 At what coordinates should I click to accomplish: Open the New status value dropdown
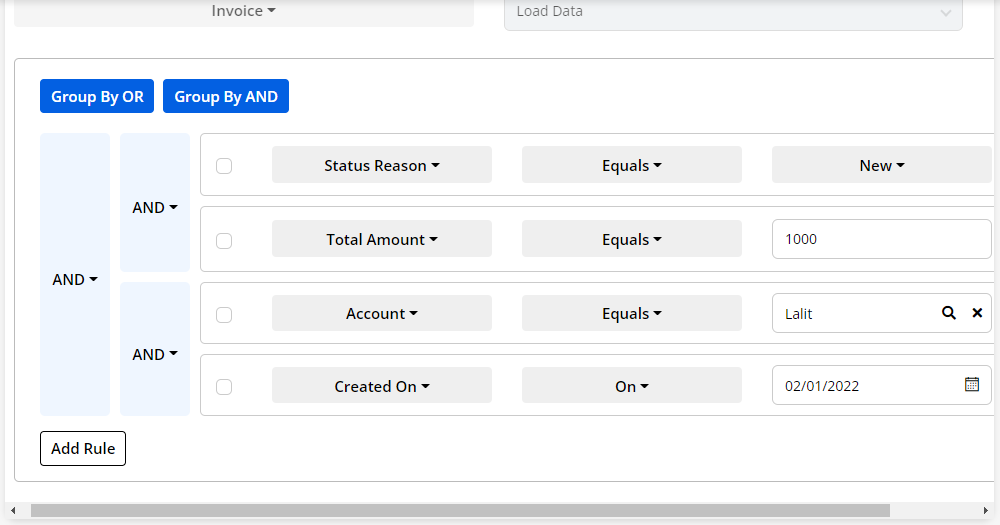click(881, 166)
